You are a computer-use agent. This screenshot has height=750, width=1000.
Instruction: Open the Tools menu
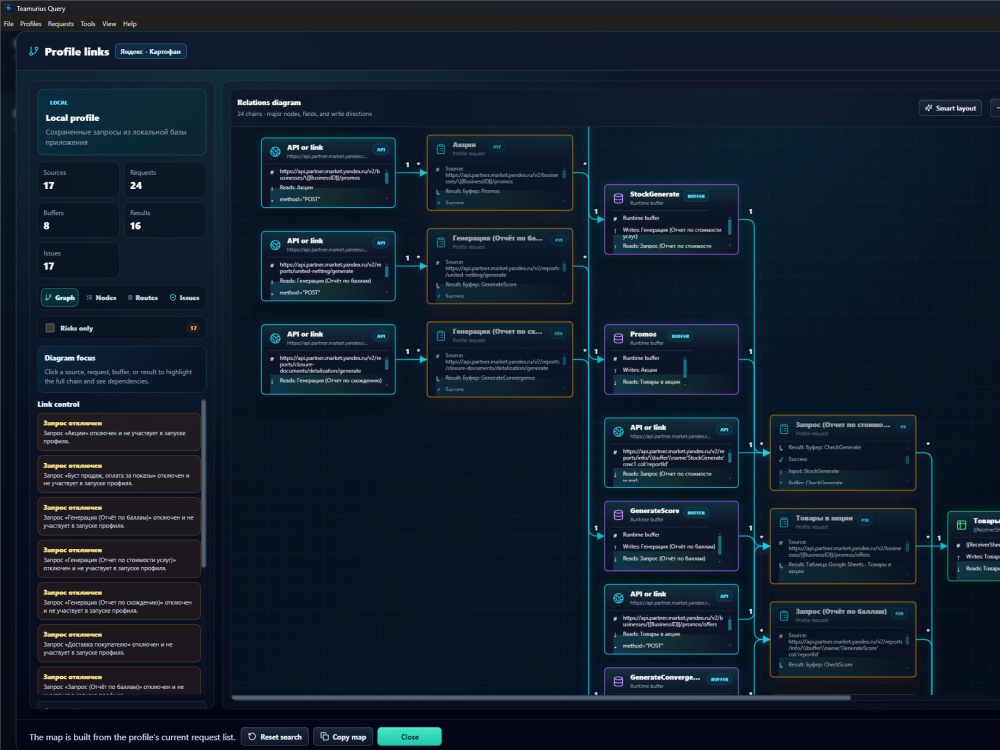point(88,24)
